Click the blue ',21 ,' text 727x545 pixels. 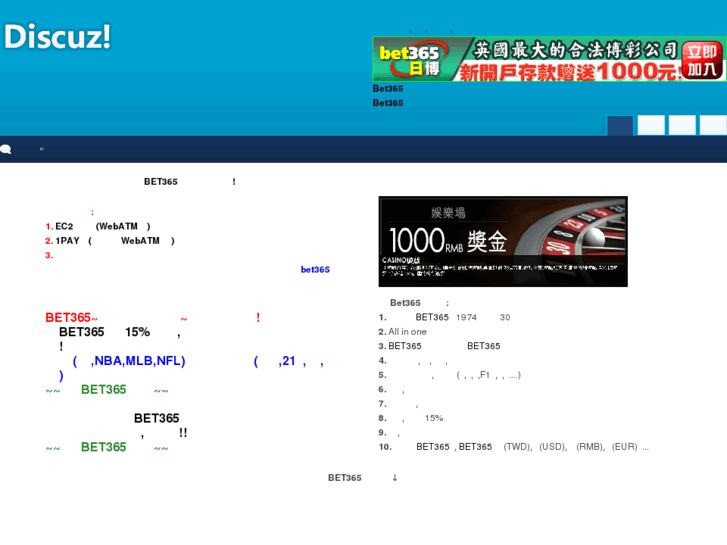pos(288,361)
